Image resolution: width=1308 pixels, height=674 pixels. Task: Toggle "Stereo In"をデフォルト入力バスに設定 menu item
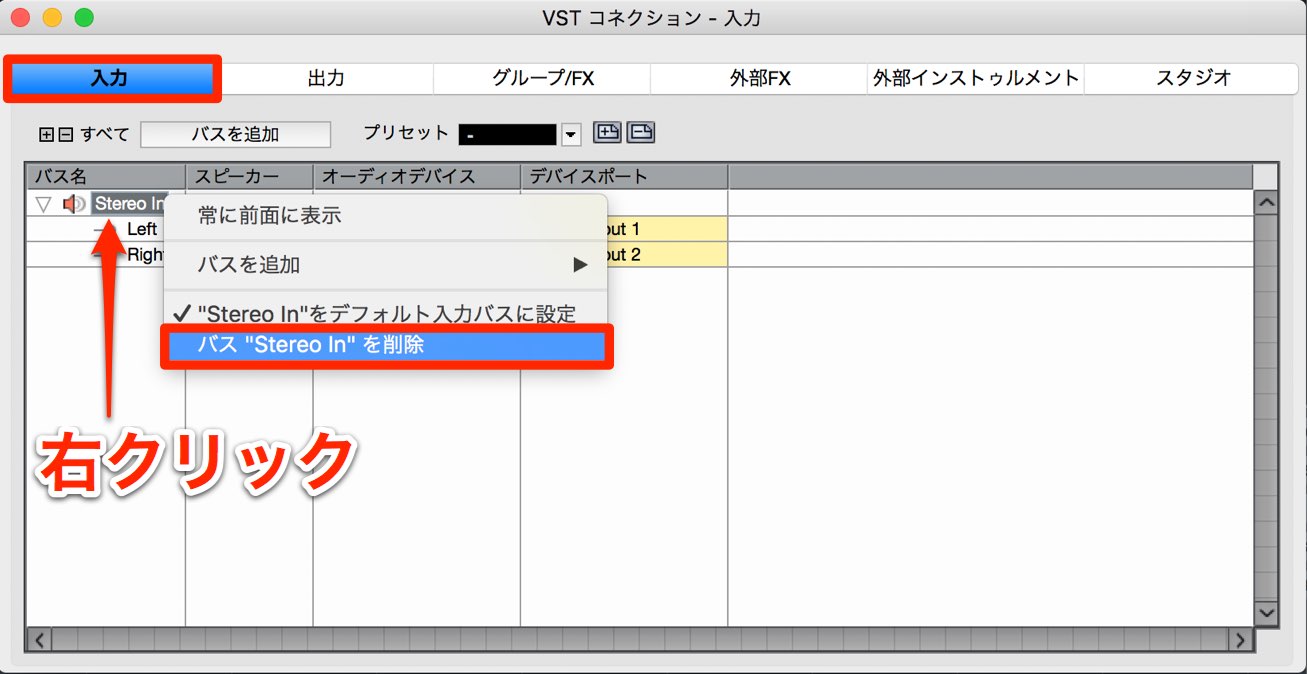click(386, 314)
